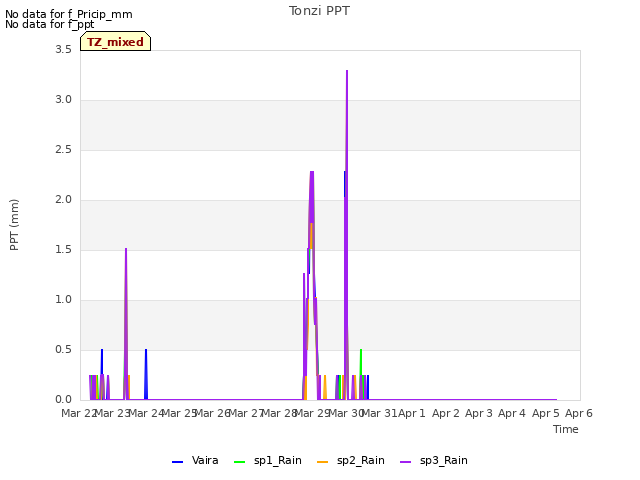Screen dimensions: 640x480
Task: Click the purple 1.5 mm peak on Mar 23
Action: tap(126, 249)
